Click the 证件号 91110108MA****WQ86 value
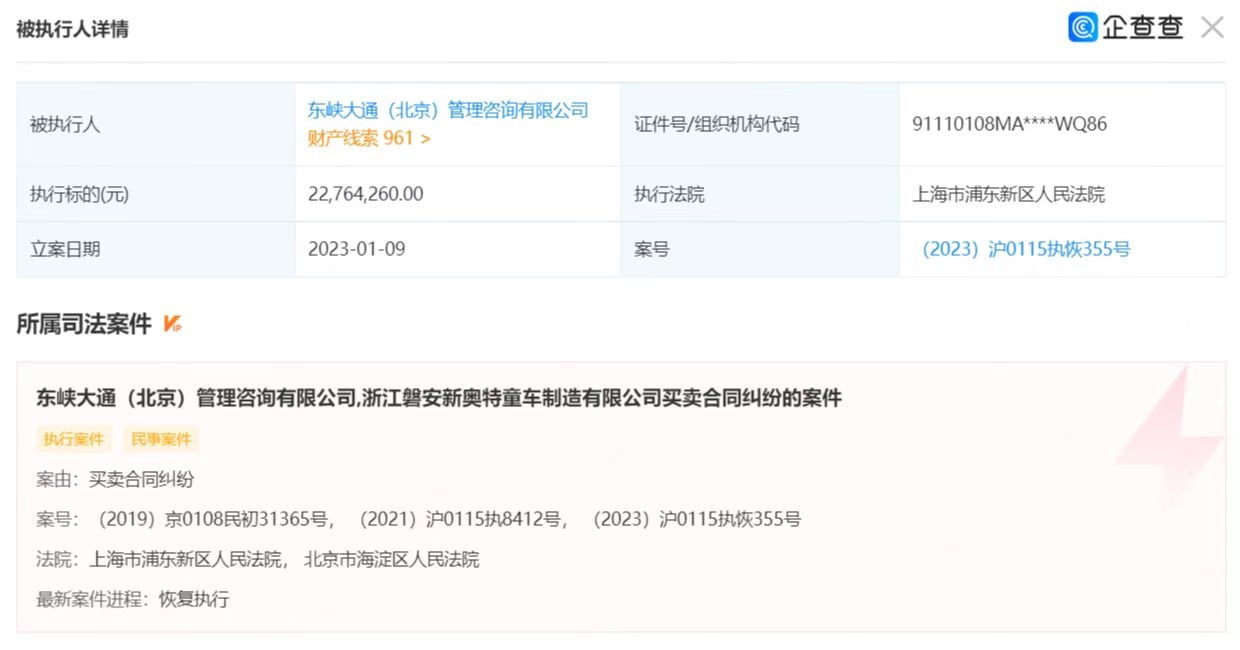Screen dimensions: 1240x650 pyautogui.click(x=1009, y=125)
